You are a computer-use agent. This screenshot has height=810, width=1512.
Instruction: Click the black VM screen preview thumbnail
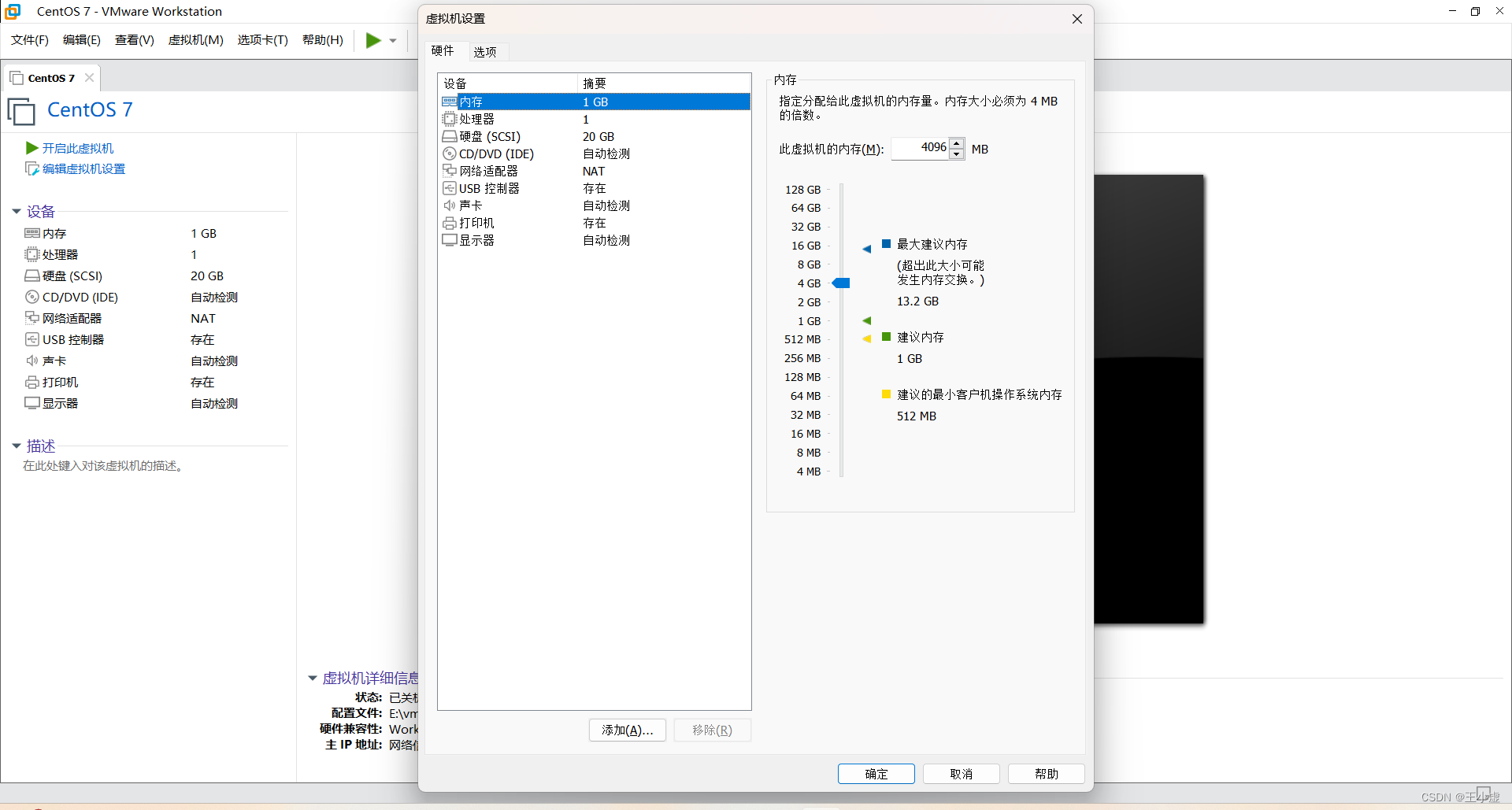tap(1149, 399)
